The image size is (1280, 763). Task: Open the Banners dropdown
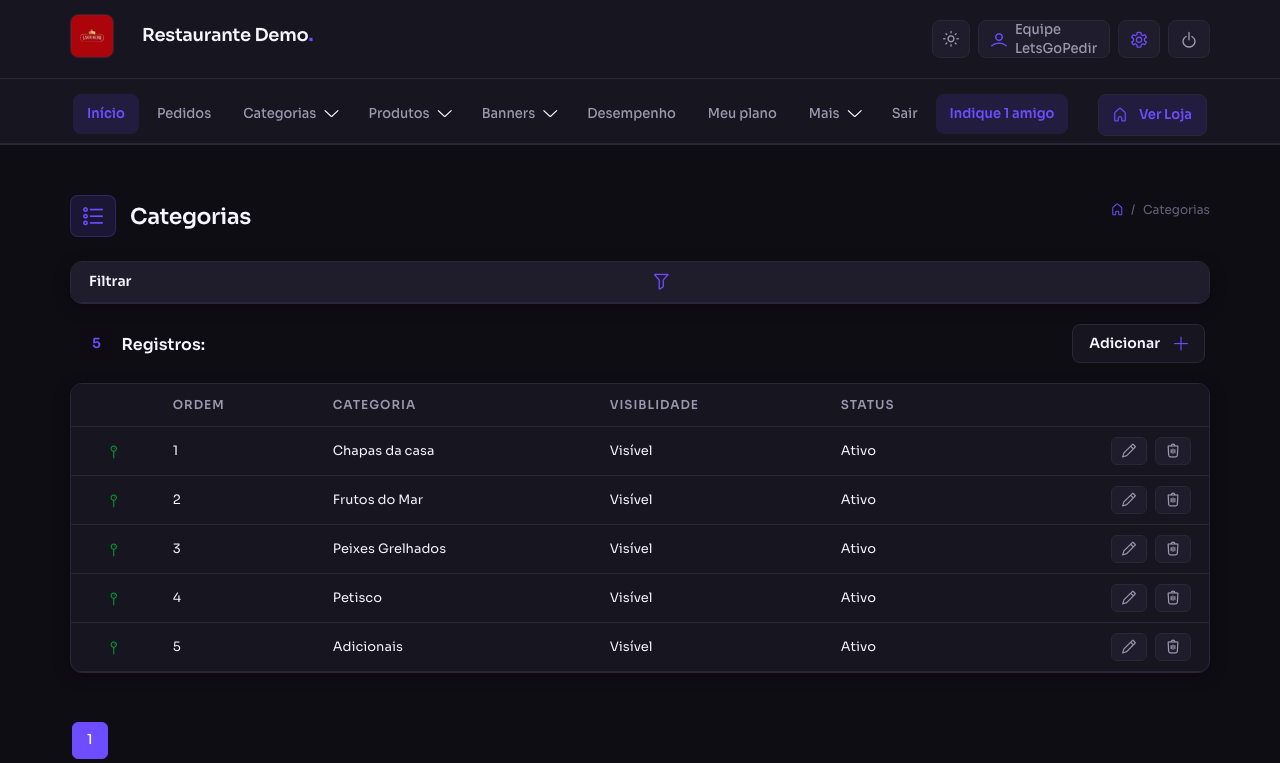tap(519, 114)
